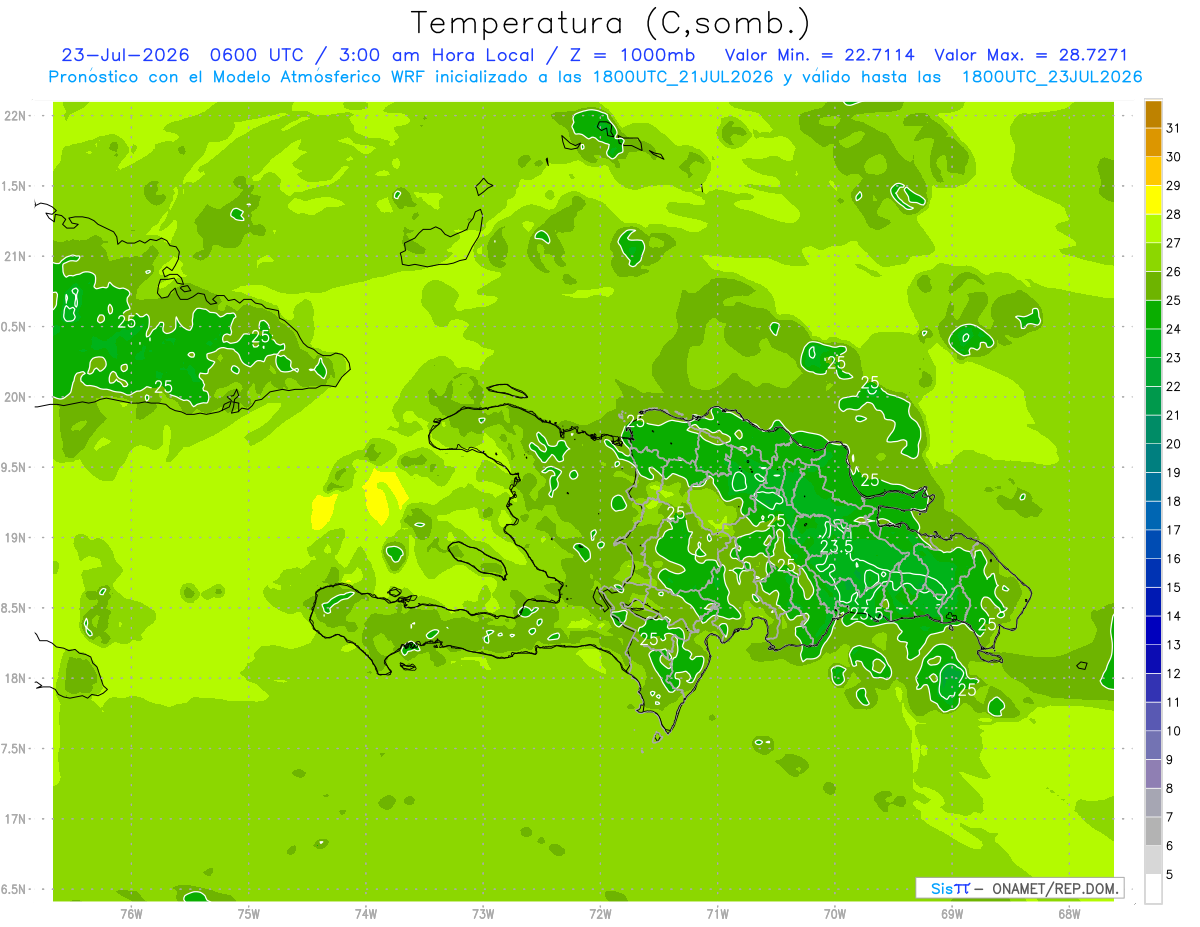The image size is (1200, 927).
Task: Pick the blue legend swatch between 16 and 17
Action: click(1153, 545)
